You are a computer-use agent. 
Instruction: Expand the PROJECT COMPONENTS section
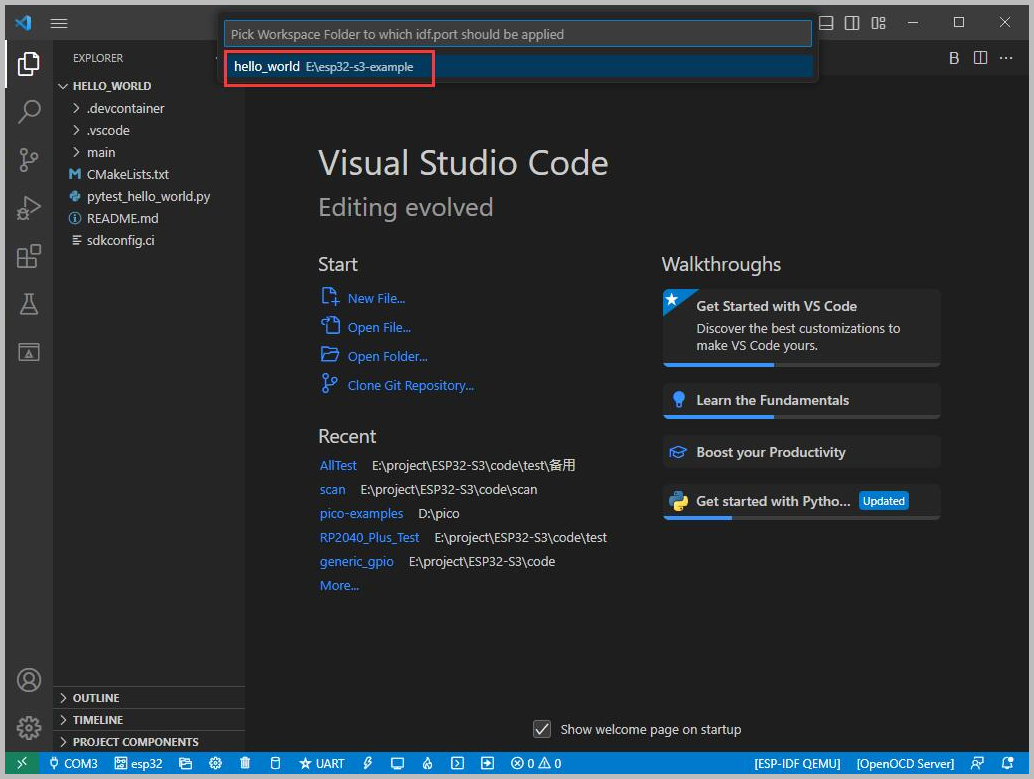coord(135,742)
